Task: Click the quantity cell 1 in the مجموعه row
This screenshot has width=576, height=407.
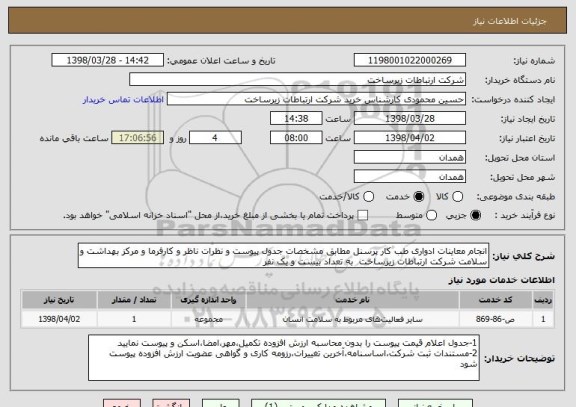Action: (134, 319)
